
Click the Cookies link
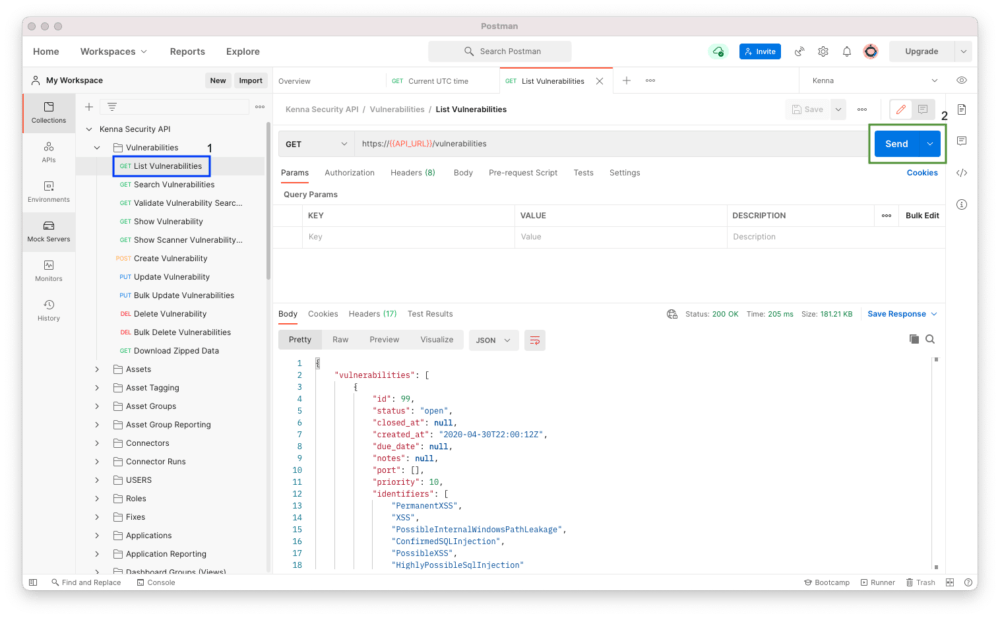(x=922, y=173)
